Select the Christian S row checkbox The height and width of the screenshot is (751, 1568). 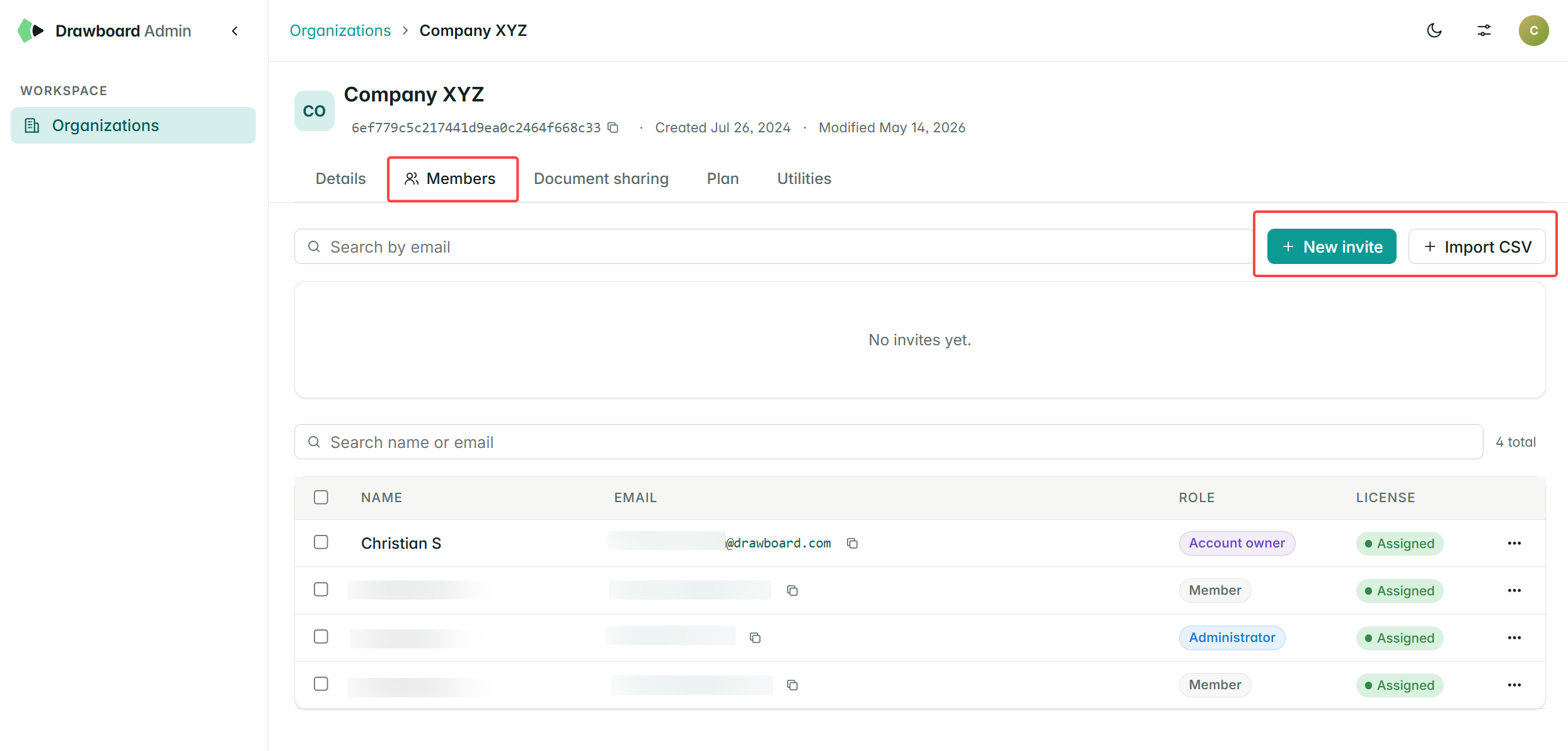321,542
